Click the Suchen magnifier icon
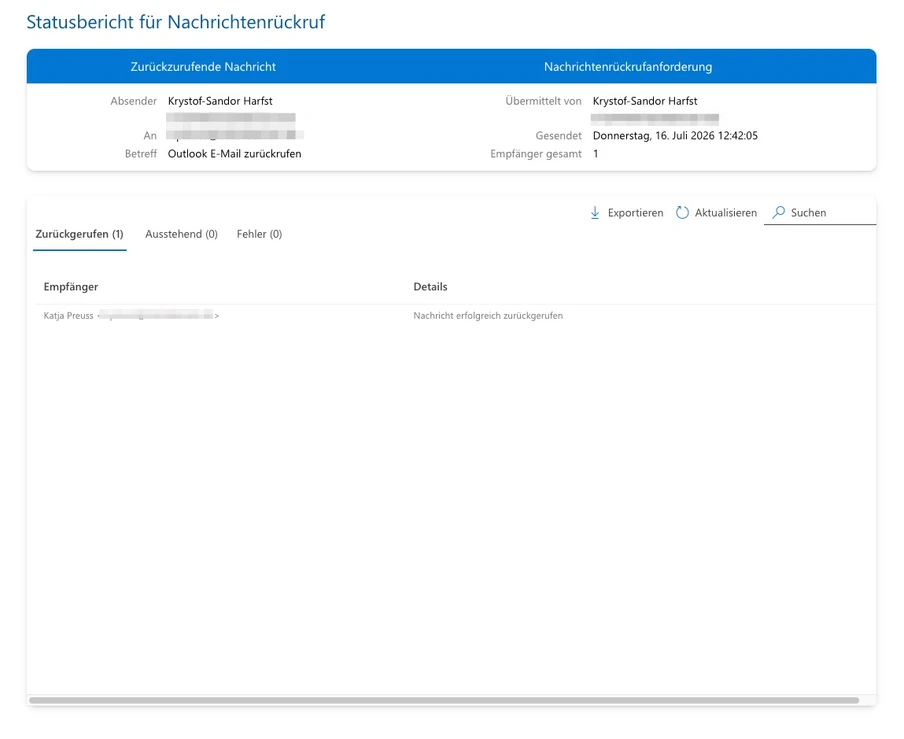904x739 pixels. [x=779, y=212]
